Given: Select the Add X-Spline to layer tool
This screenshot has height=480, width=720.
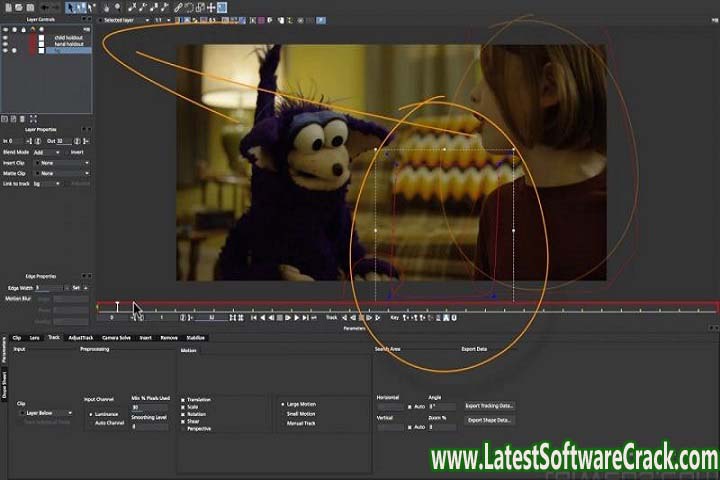Looking at the screenshot, I should tap(143, 7).
